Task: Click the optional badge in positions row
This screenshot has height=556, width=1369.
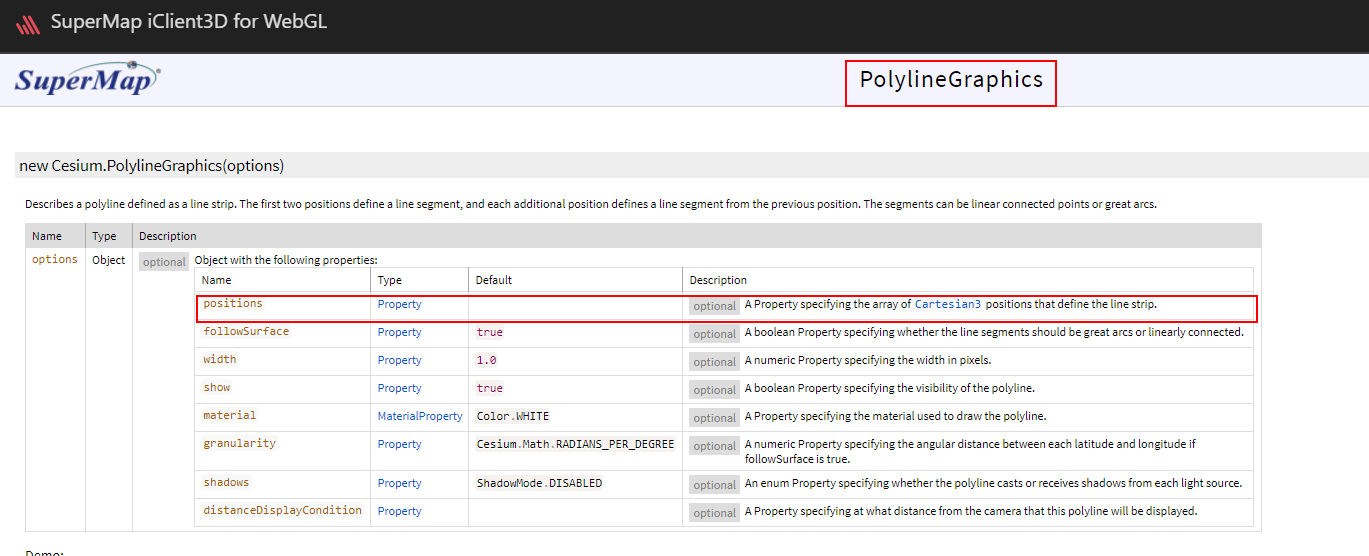Action: (714, 306)
